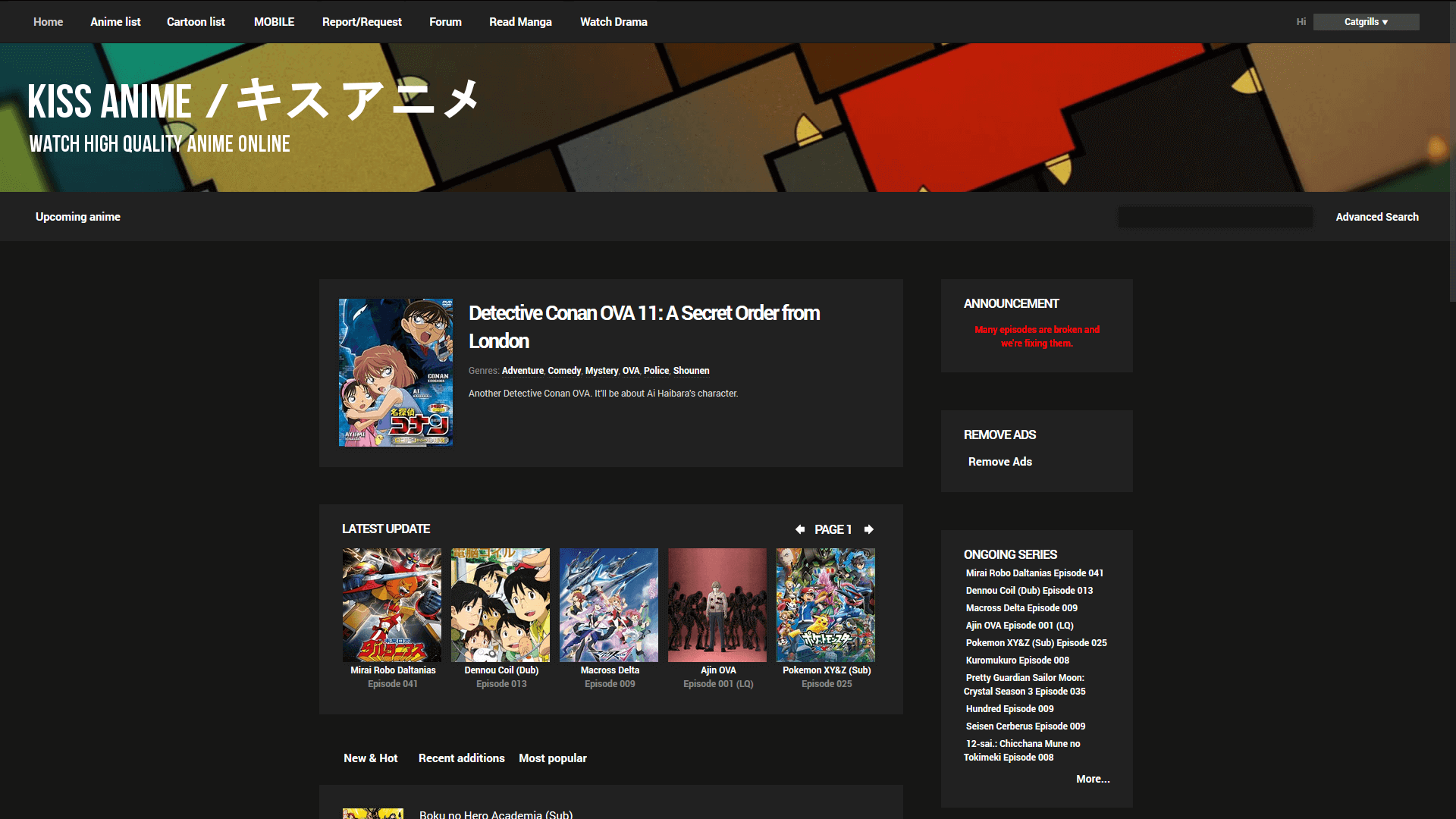The image size is (1456, 819).
Task: Open the Upcoming anime page
Action: [x=77, y=217]
